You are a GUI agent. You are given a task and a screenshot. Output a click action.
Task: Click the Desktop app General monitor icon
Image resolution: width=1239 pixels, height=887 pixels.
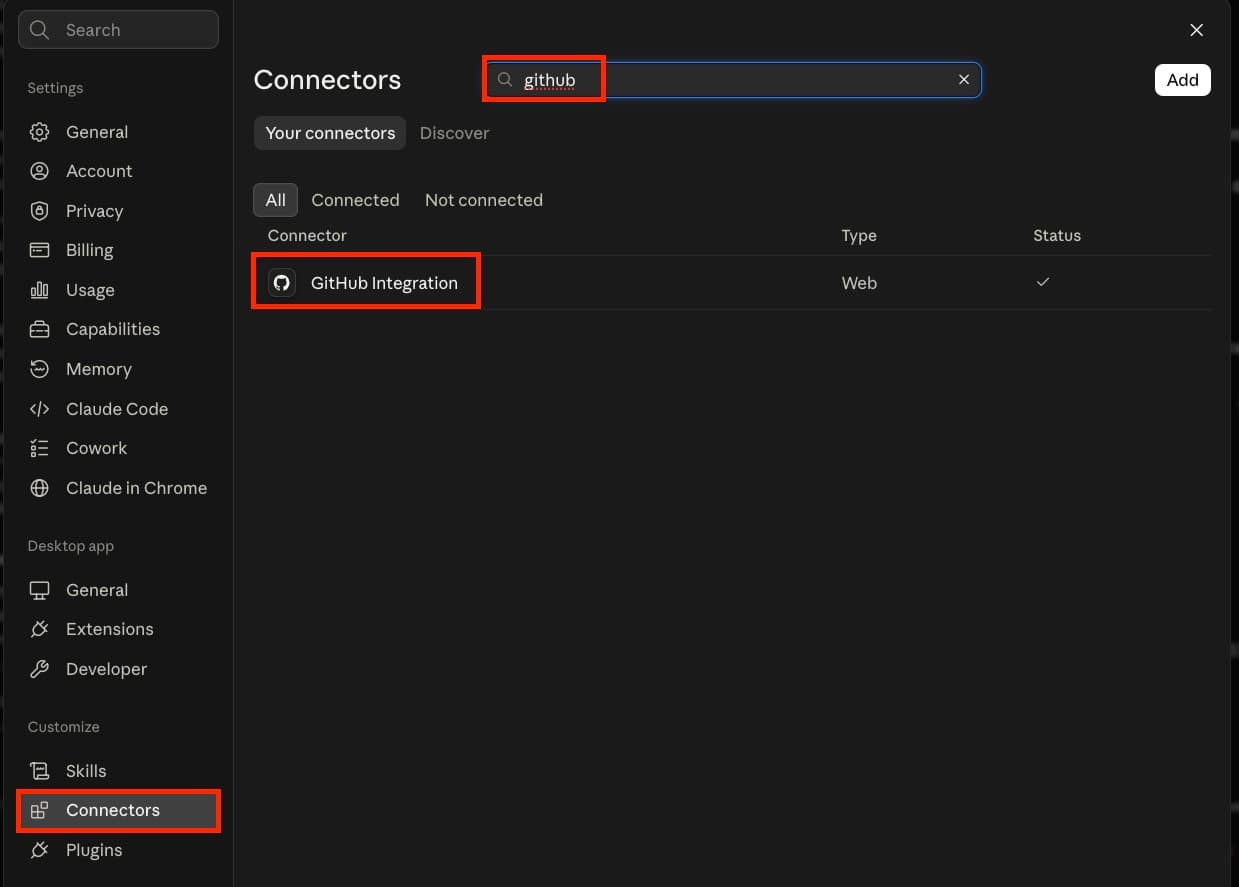pyautogui.click(x=39, y=590)
